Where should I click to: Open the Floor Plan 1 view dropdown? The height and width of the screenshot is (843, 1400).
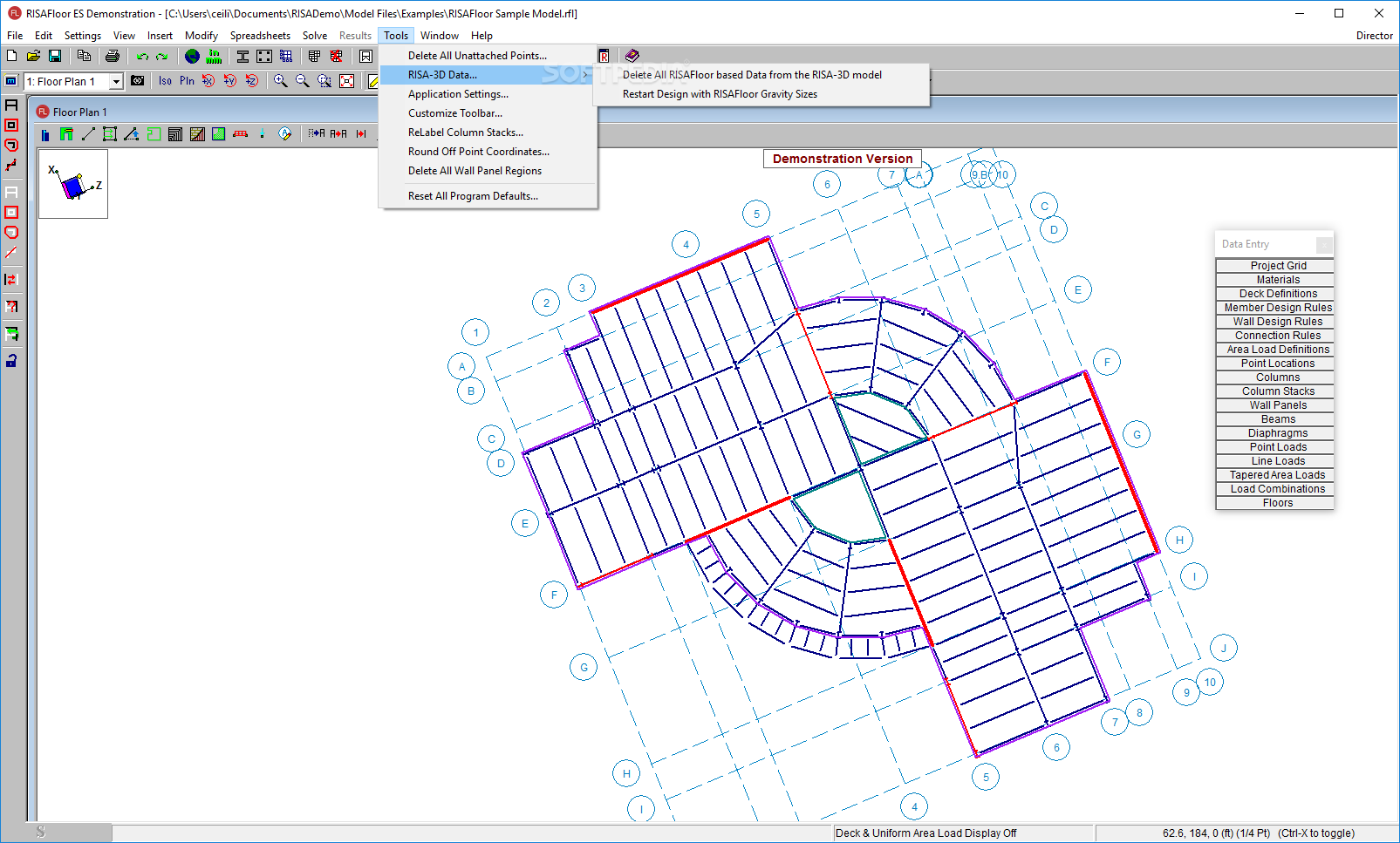point(116,81)
